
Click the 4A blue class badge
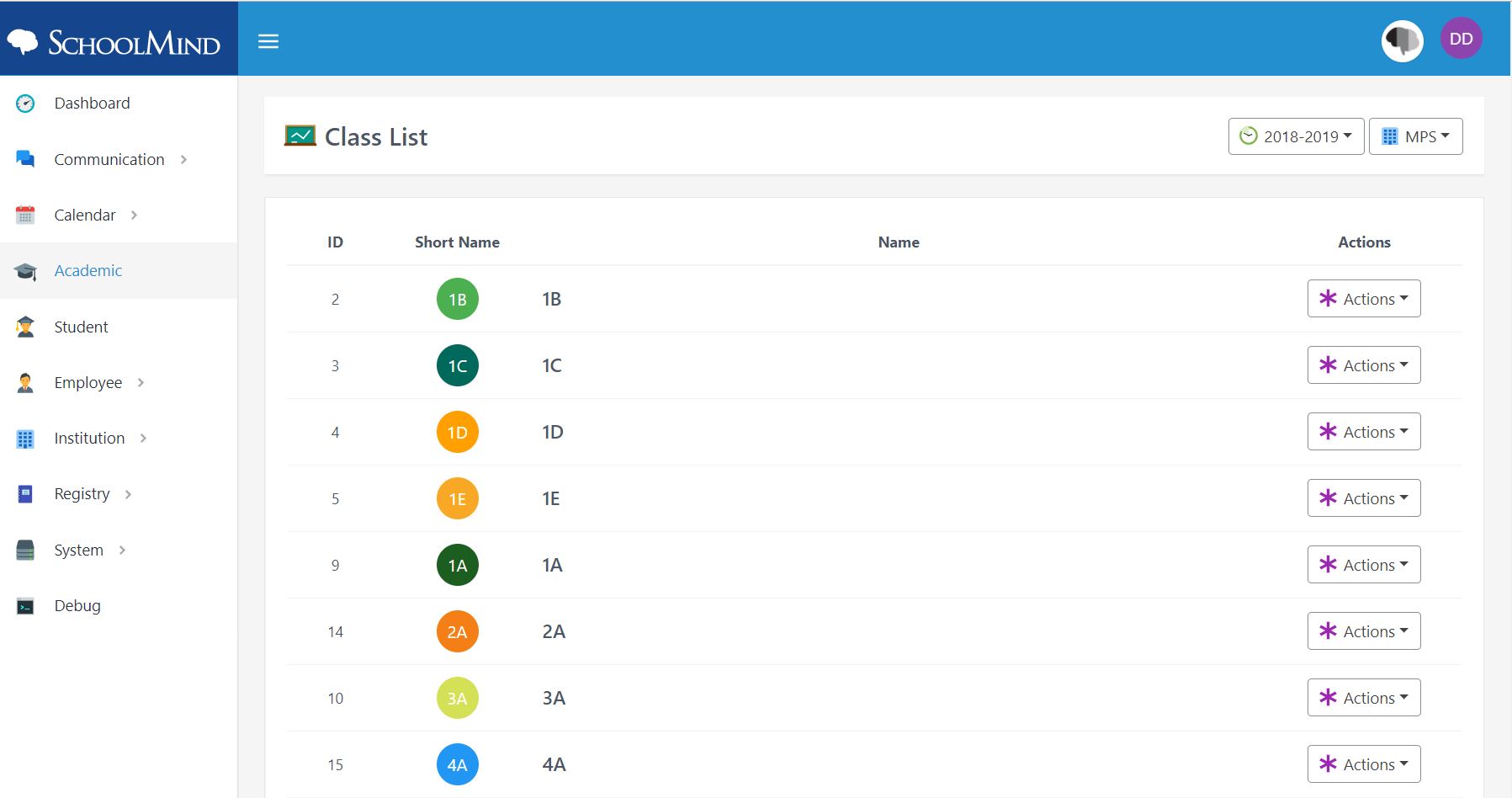(458, 764)
